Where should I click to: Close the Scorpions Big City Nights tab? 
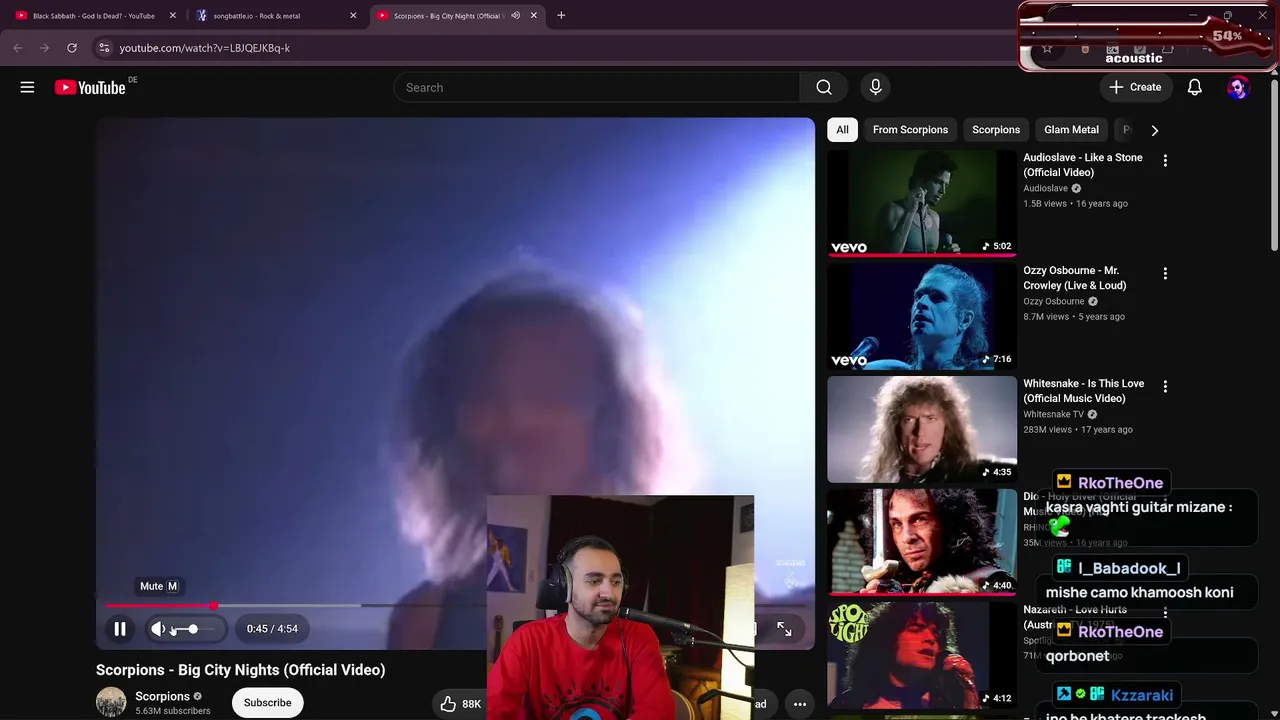pyautogui.click(x=534, y=16)
